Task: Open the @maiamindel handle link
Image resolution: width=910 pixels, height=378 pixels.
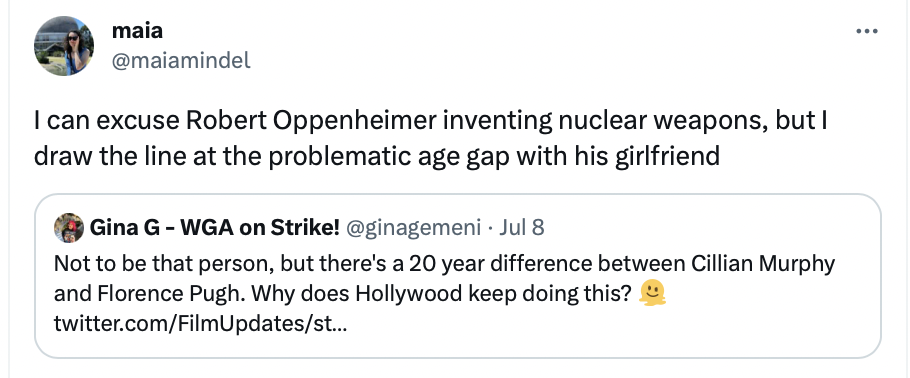Action: (x=181, y=60)
